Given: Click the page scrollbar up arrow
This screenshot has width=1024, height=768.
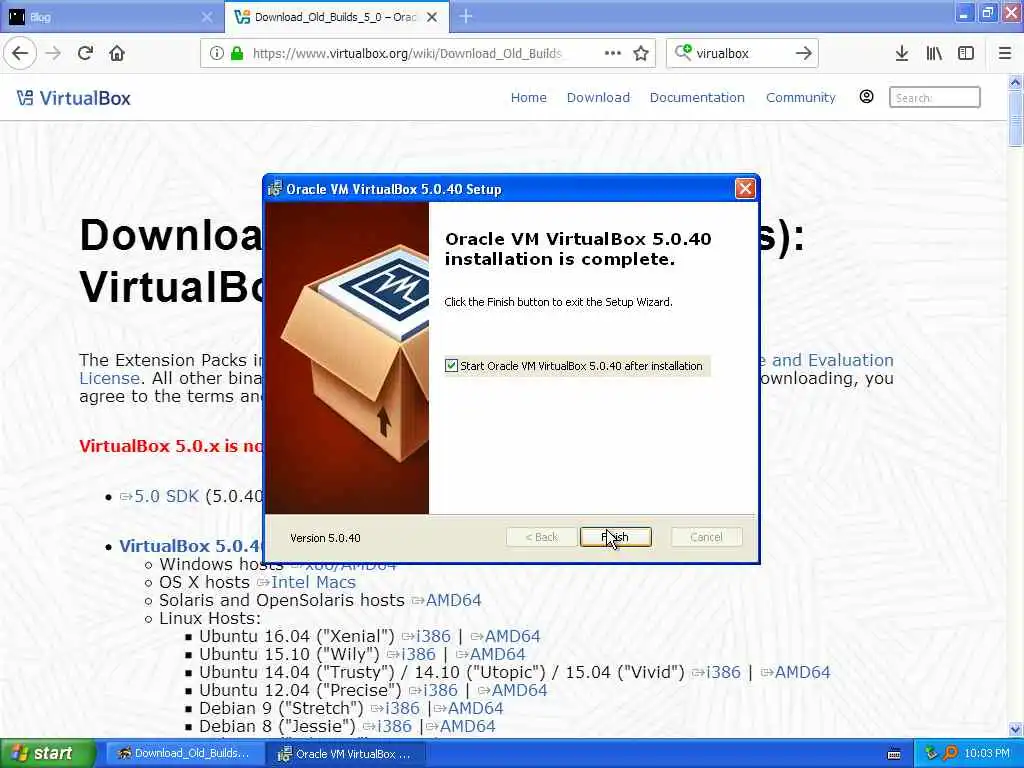Looking at the screenshot, I should click(1015, 82).
